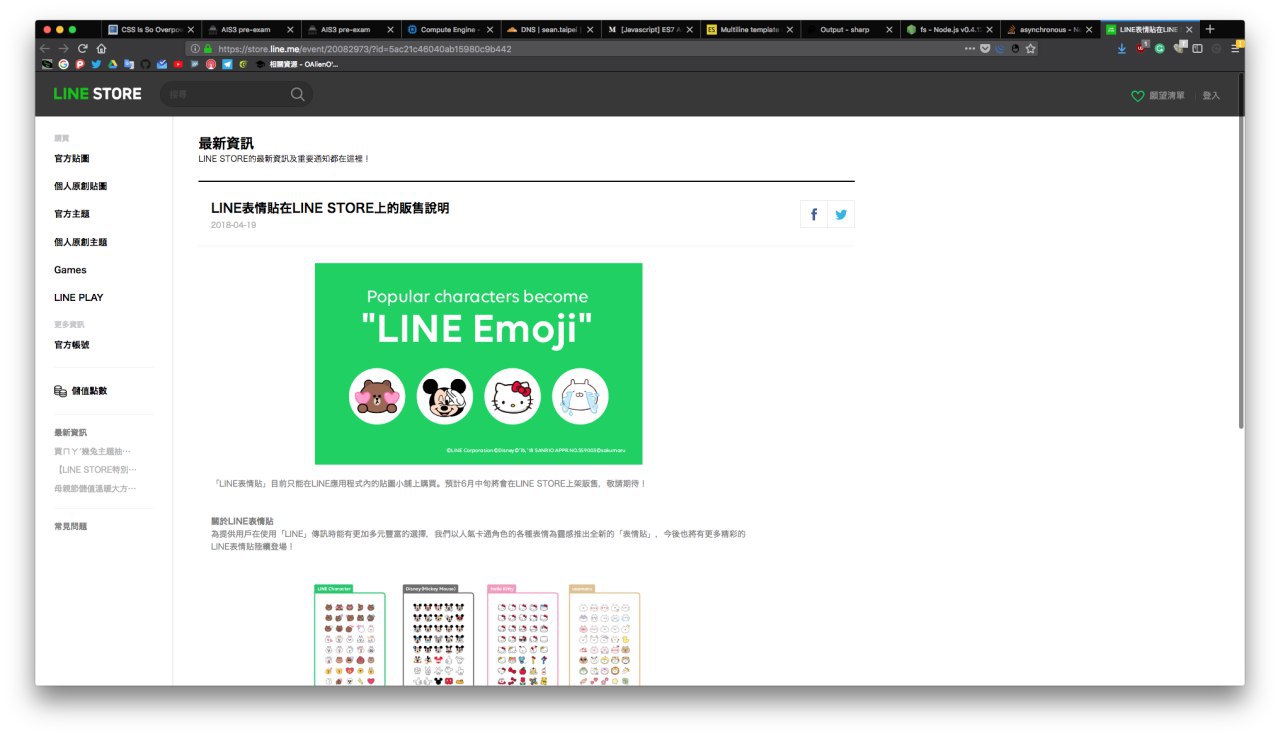Share article via Facebook icon
The image size is (1280, 736).
click(814, 215)
